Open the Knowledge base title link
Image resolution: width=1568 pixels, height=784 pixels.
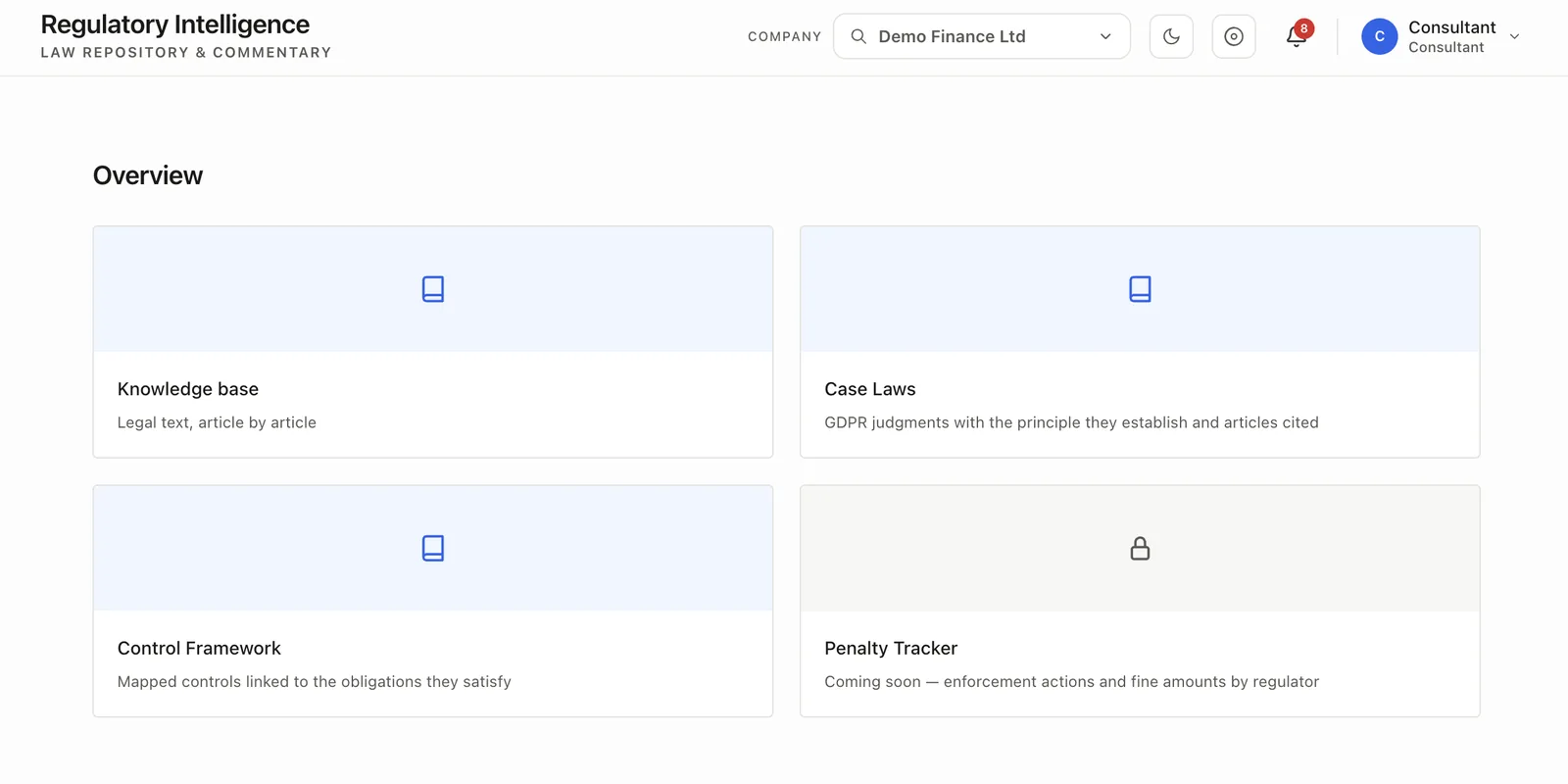click(x=188, y=389)
